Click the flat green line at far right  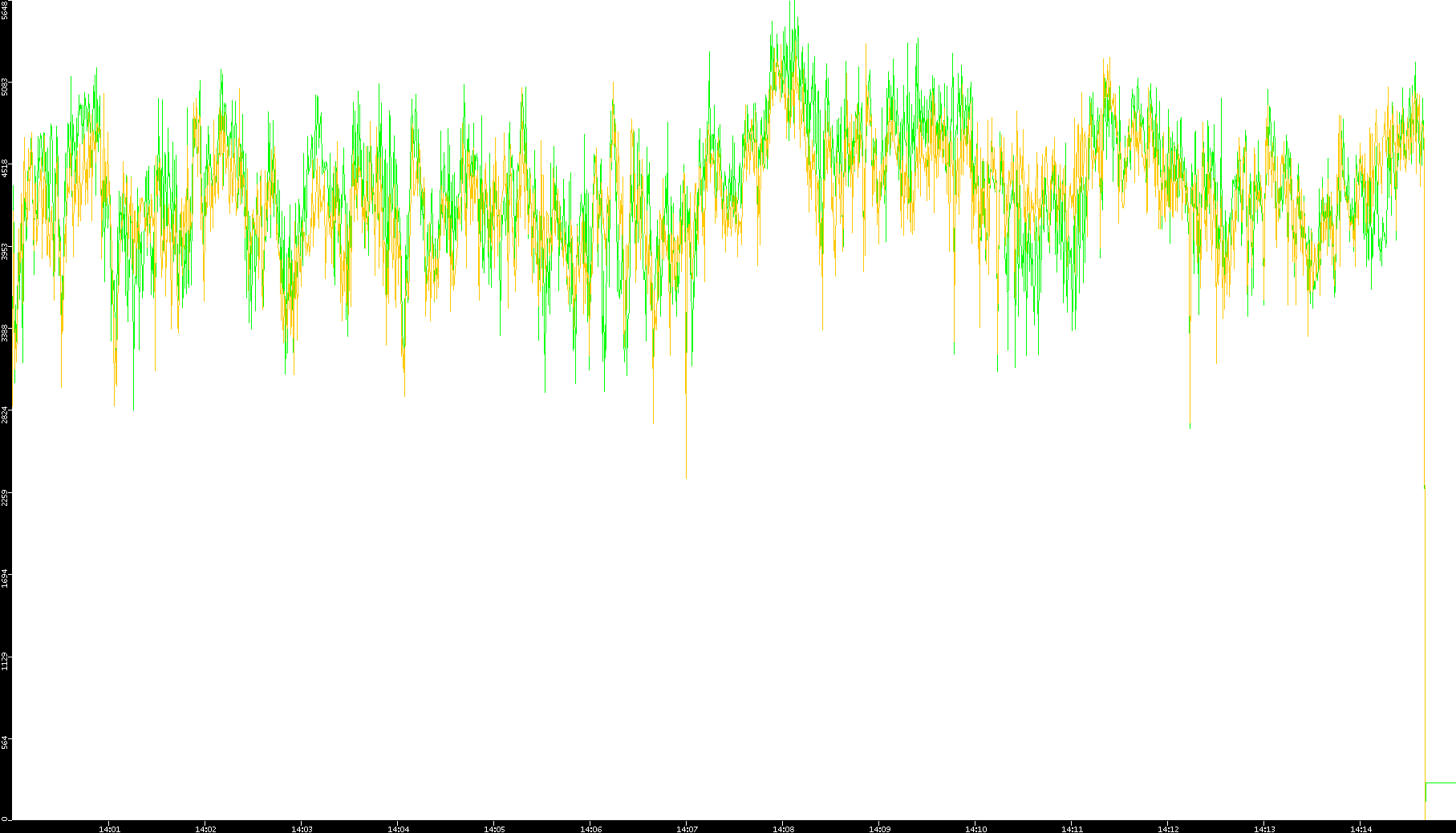[1441, 782]
